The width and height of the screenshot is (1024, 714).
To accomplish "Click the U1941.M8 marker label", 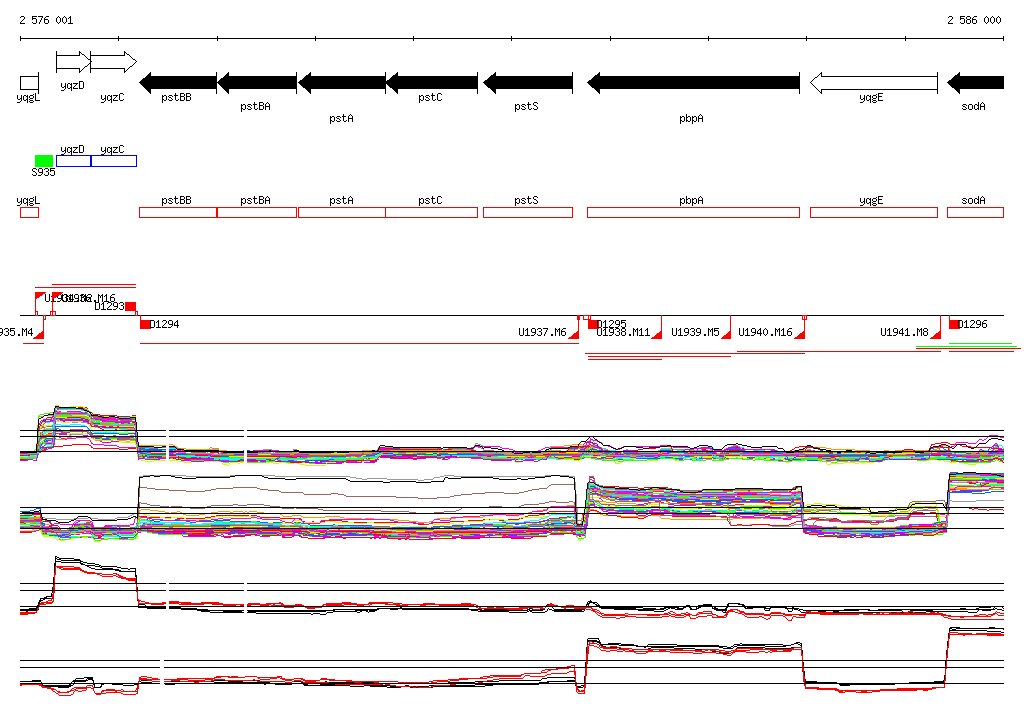I will click(904, 332).
